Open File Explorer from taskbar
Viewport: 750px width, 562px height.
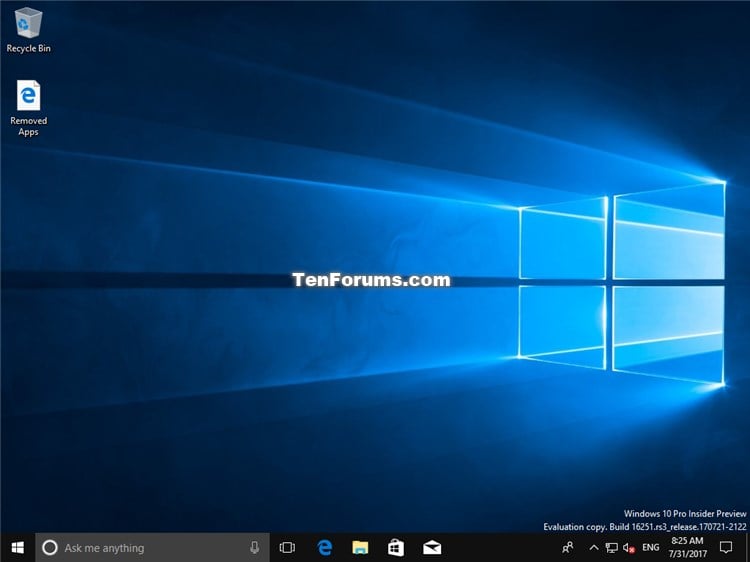coord(360,548)
